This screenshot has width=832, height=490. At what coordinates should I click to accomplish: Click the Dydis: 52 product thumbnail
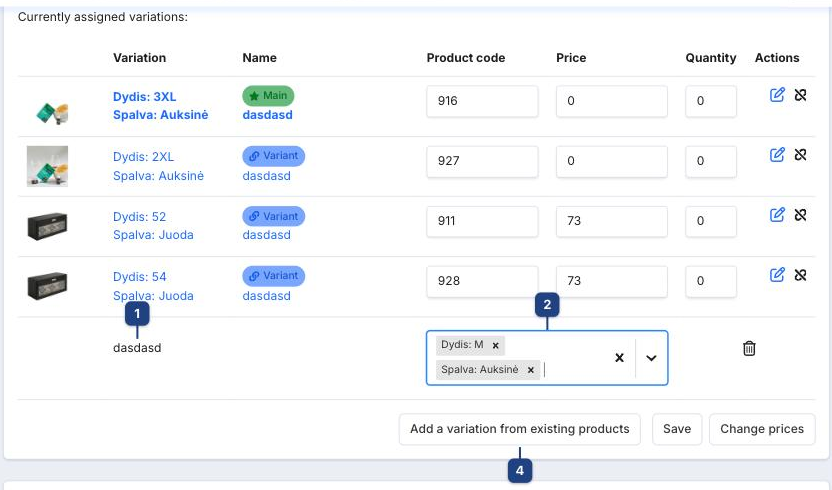point(47,226)
